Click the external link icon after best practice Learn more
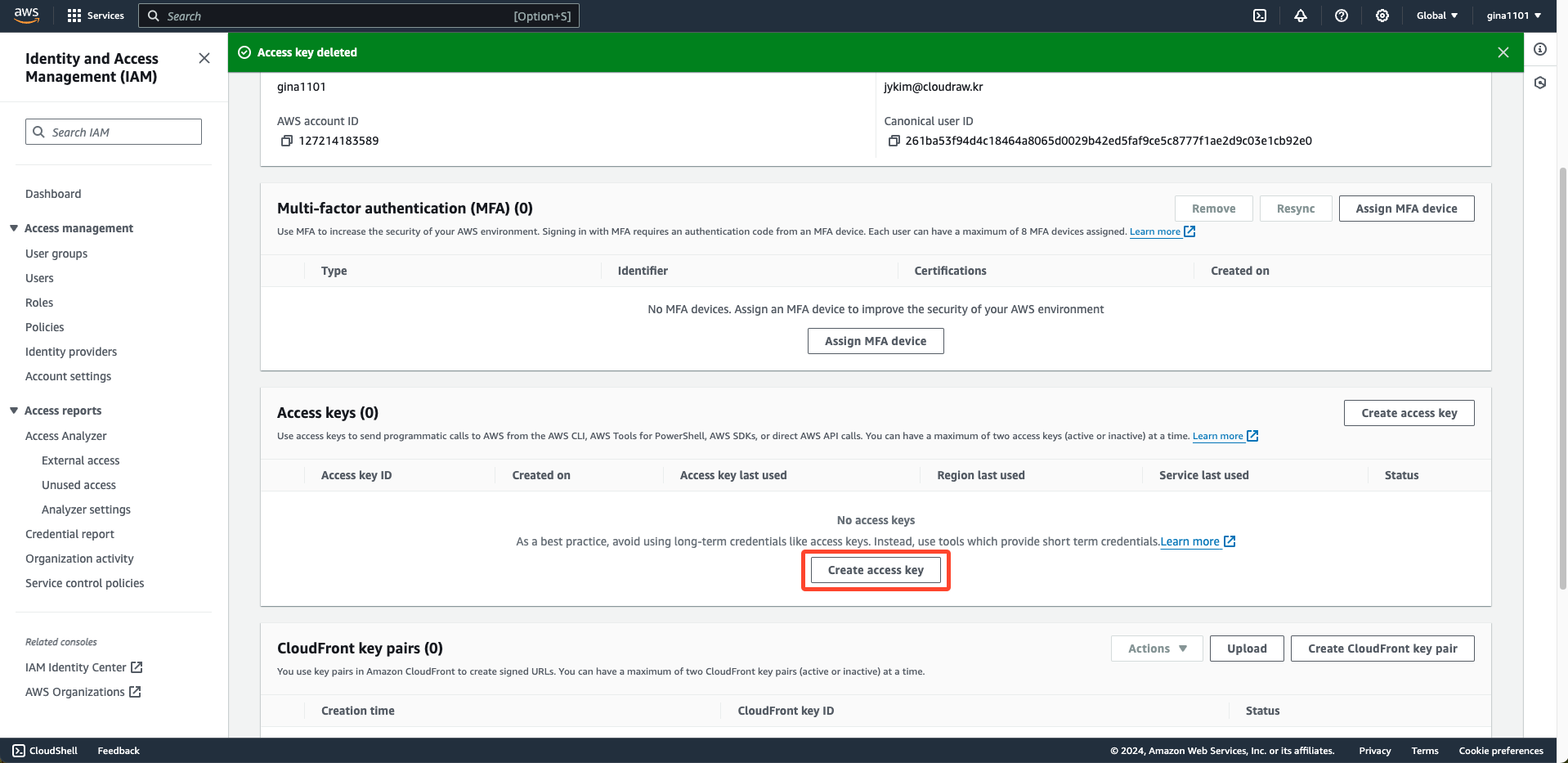Viewport: 1568px width, 763px height. point(1230,541)
